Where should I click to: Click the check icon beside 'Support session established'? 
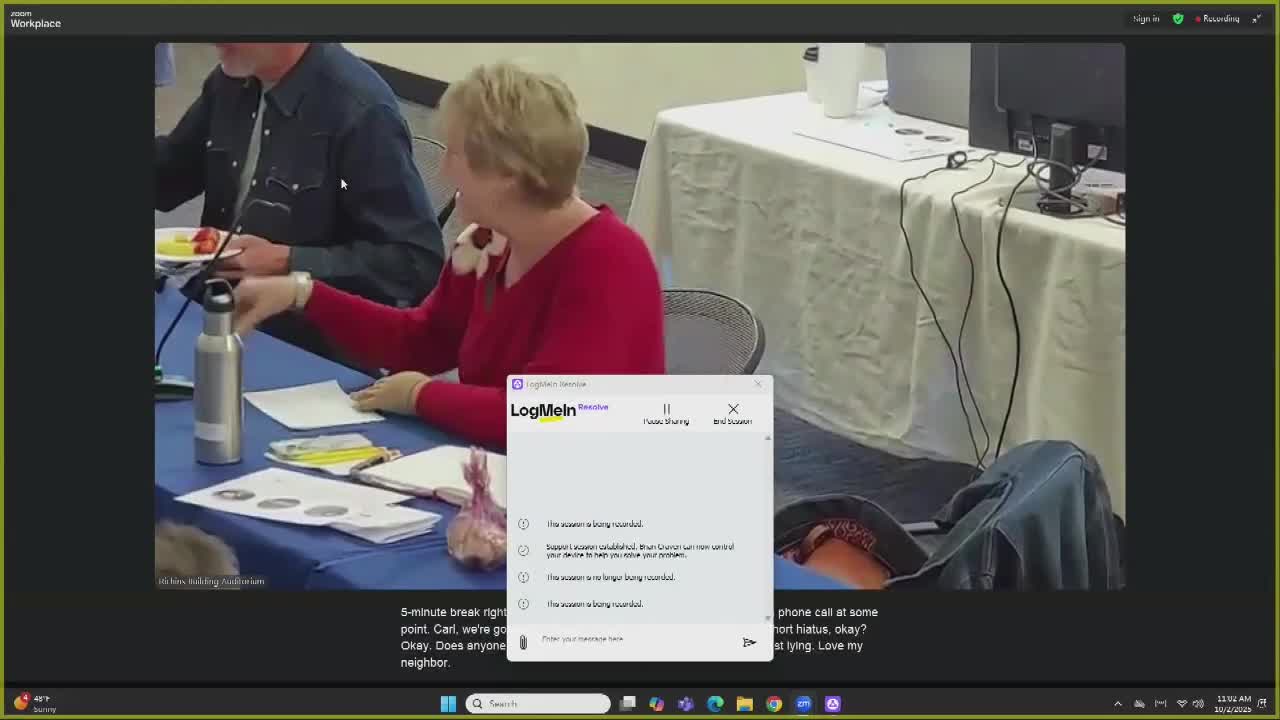click(523, 550)
